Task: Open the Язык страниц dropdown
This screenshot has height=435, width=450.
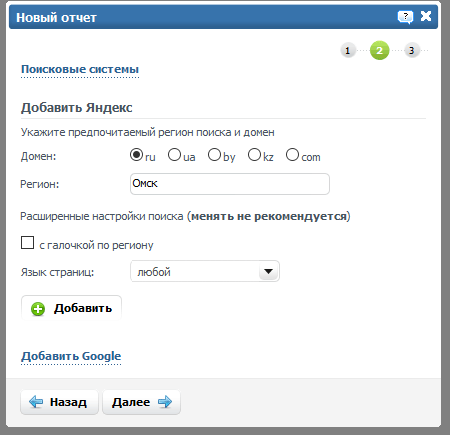Action: (x=205, y=271)
